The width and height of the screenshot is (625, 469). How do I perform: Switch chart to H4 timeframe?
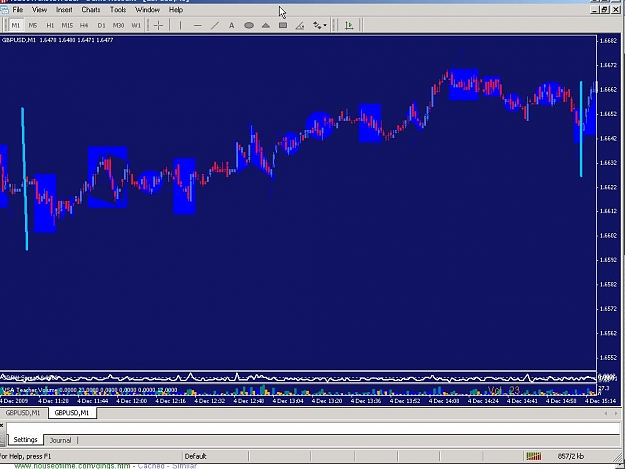click(x=84, y=26)
